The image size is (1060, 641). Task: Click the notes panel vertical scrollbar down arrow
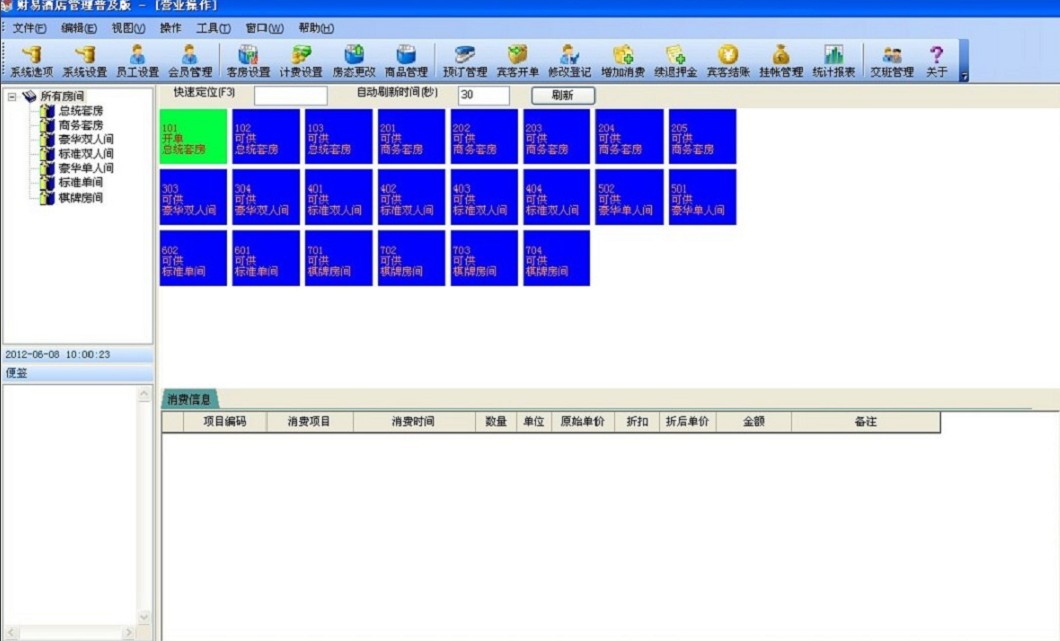point(144,617)
